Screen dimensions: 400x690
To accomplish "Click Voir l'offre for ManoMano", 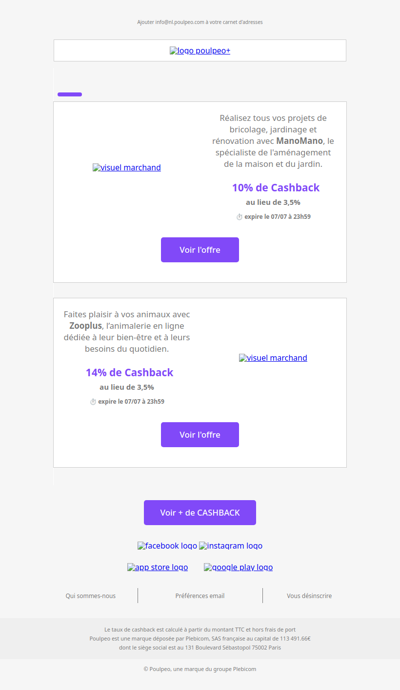I will pos(200,250).
